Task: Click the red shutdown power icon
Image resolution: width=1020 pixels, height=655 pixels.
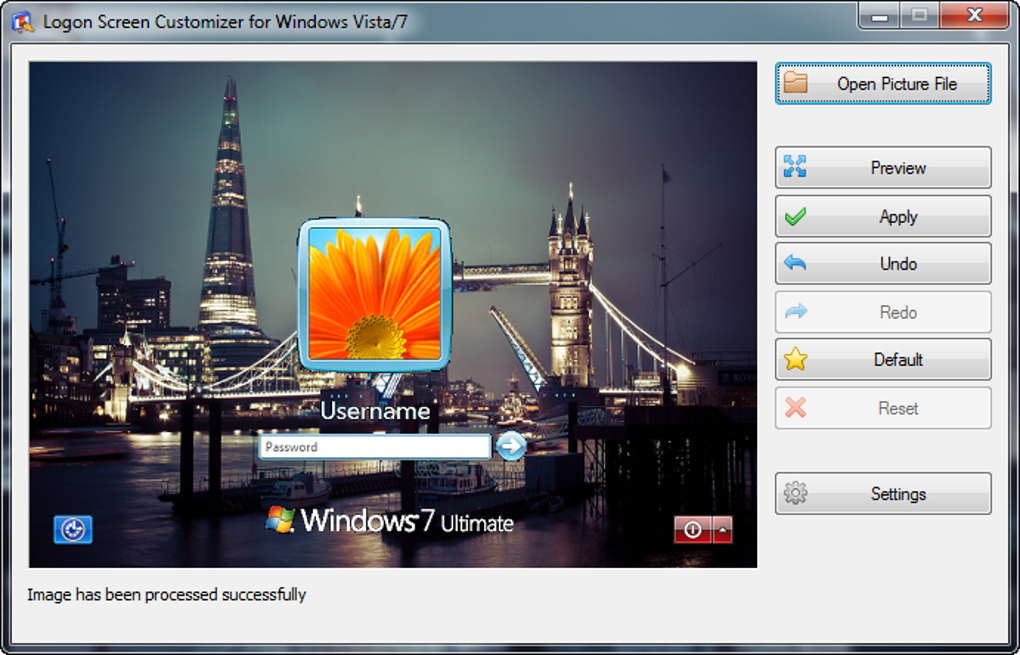Action: point(693,530)
